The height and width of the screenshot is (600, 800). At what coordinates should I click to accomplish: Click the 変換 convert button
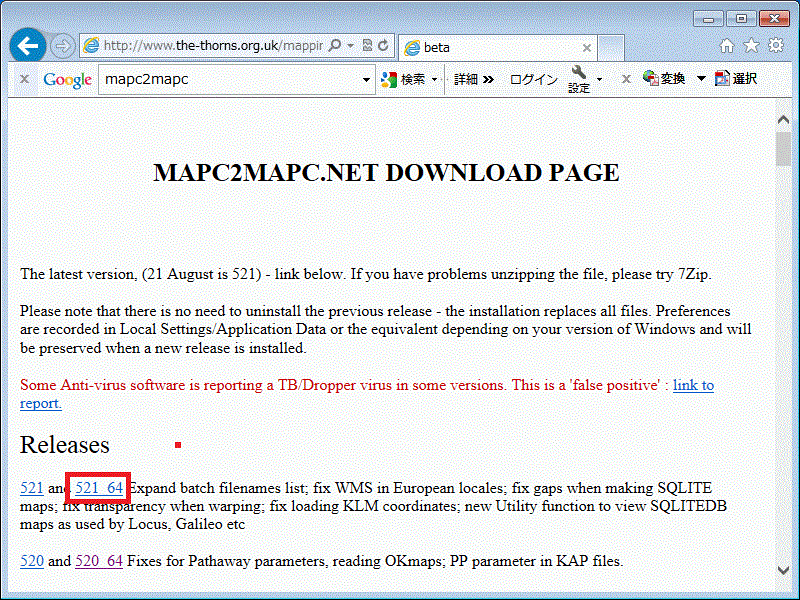(664, 79)
